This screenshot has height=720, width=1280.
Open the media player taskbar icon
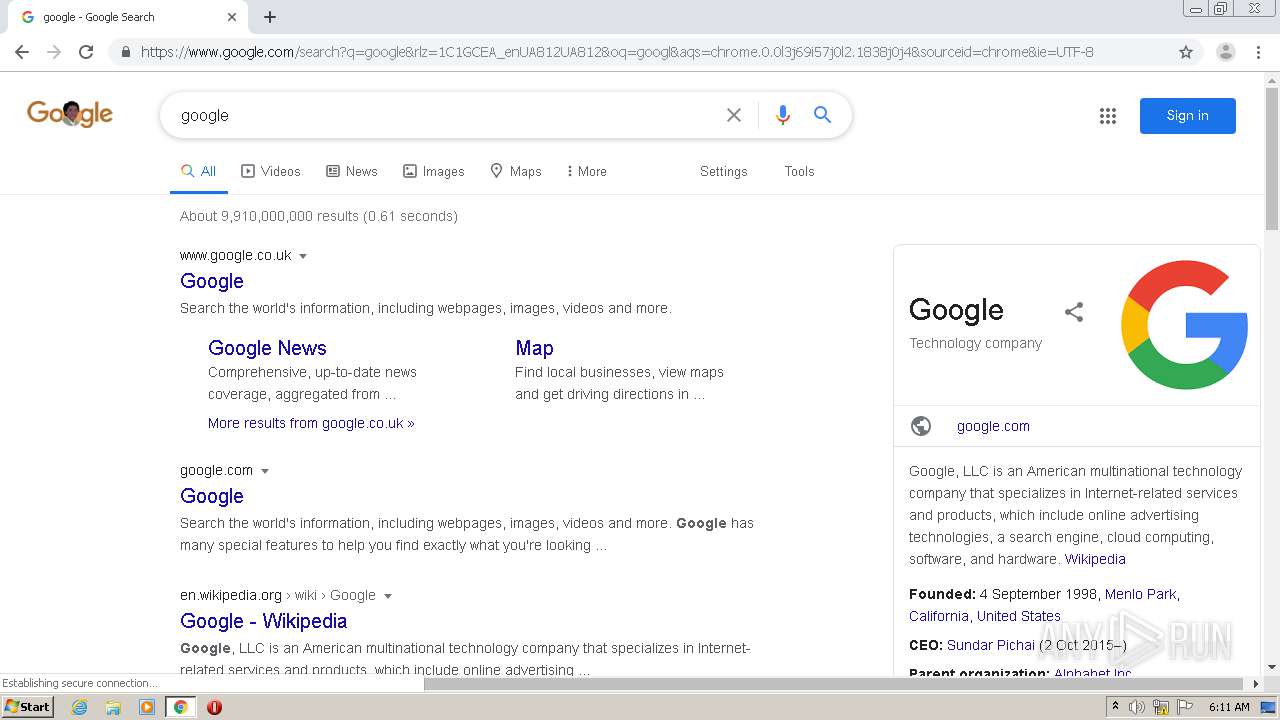coord(147,707)
